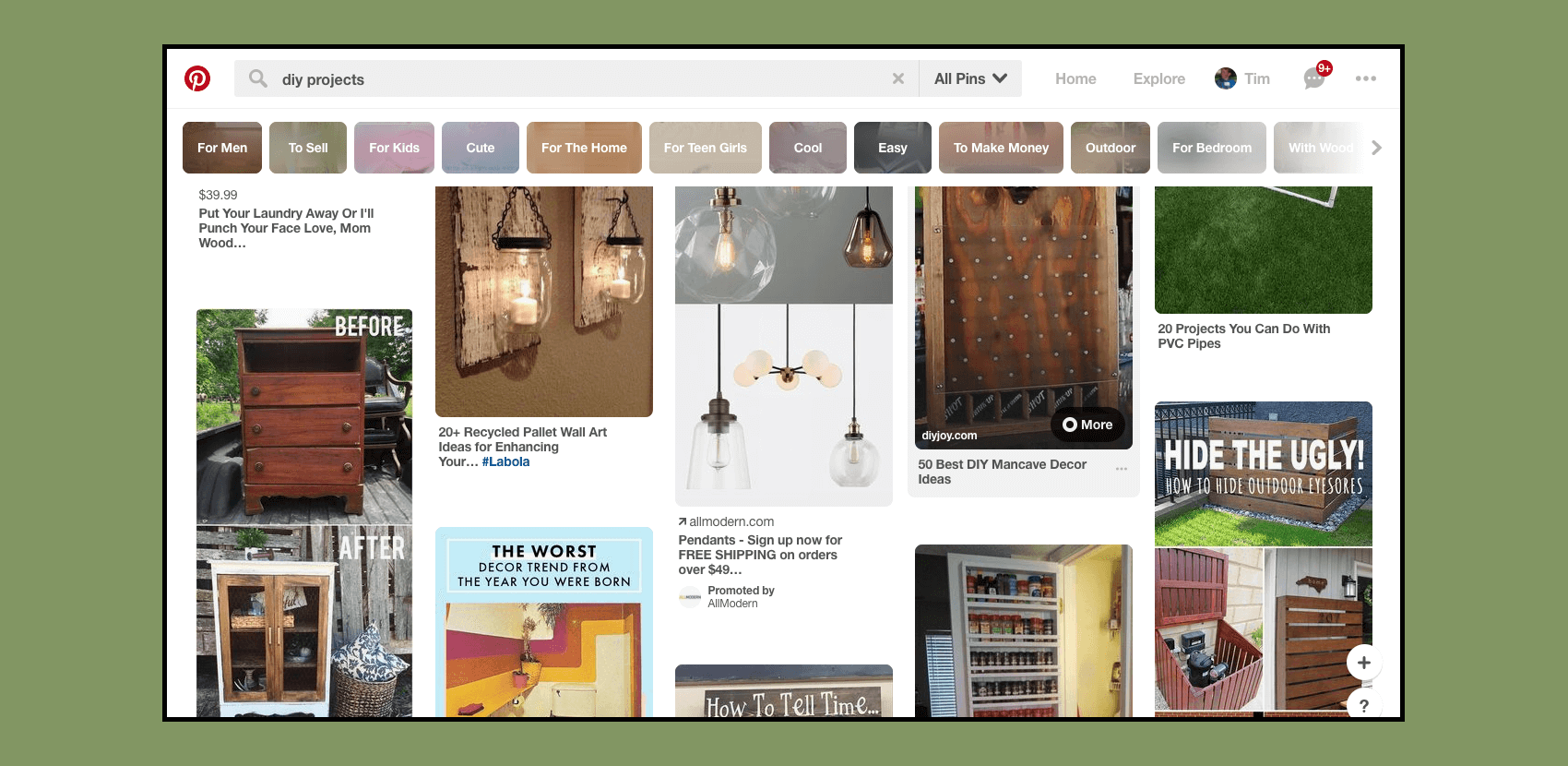This screenshot has width=1568, height=766.
Task: Select the To Make Money filter
Action: tap(1001, 148)
